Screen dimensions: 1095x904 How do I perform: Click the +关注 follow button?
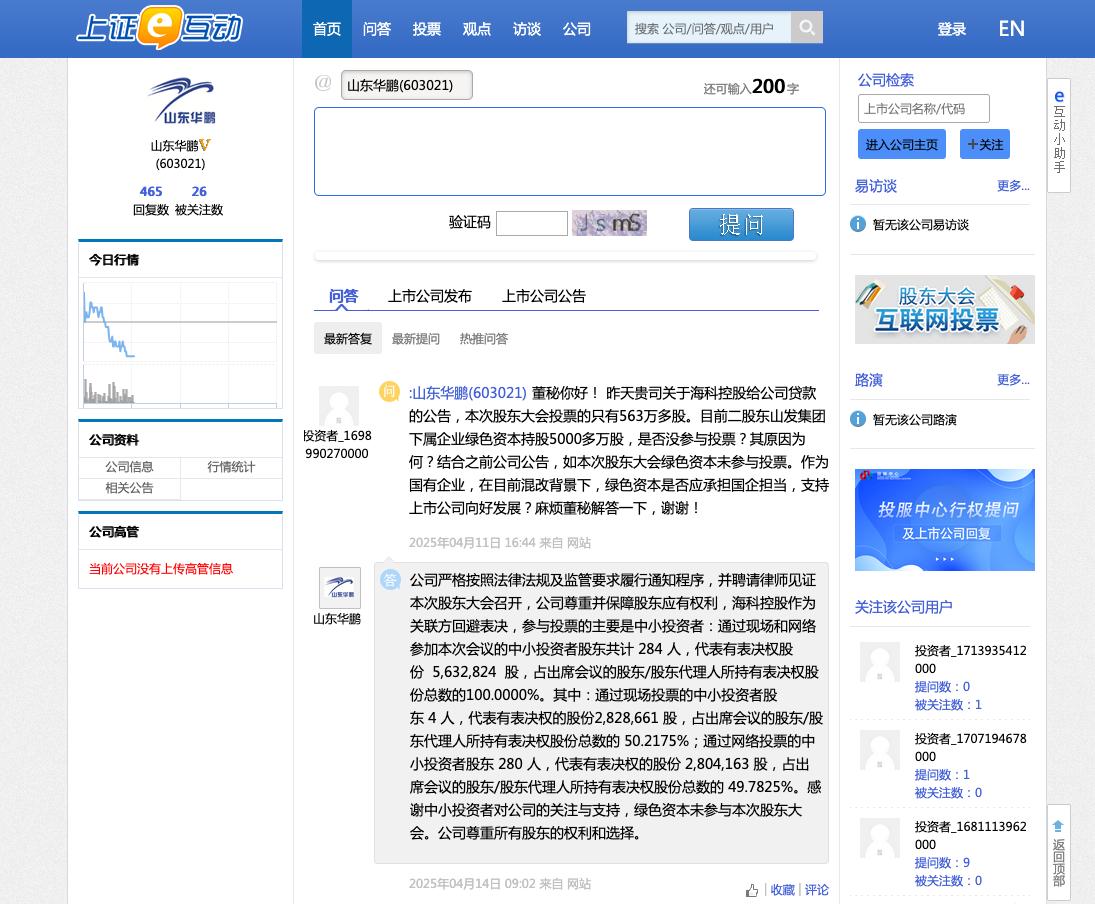984,144
